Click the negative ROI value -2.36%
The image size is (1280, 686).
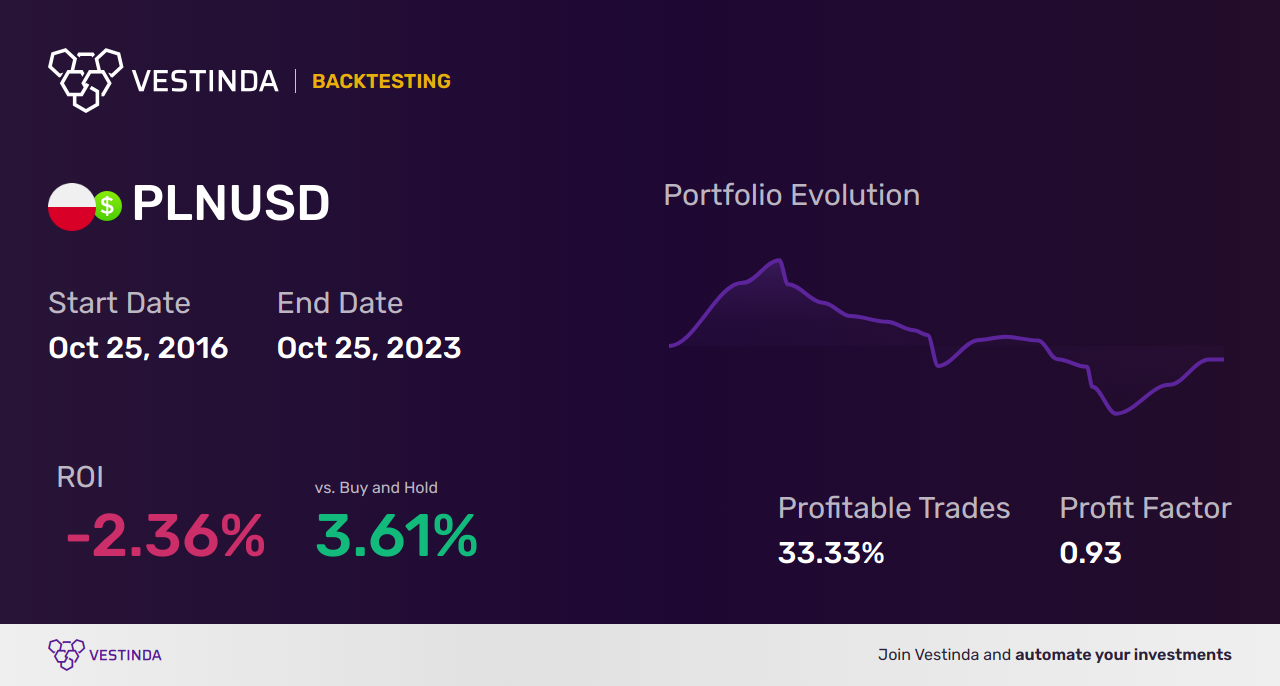pyautogui.click(x=165, y=536)
